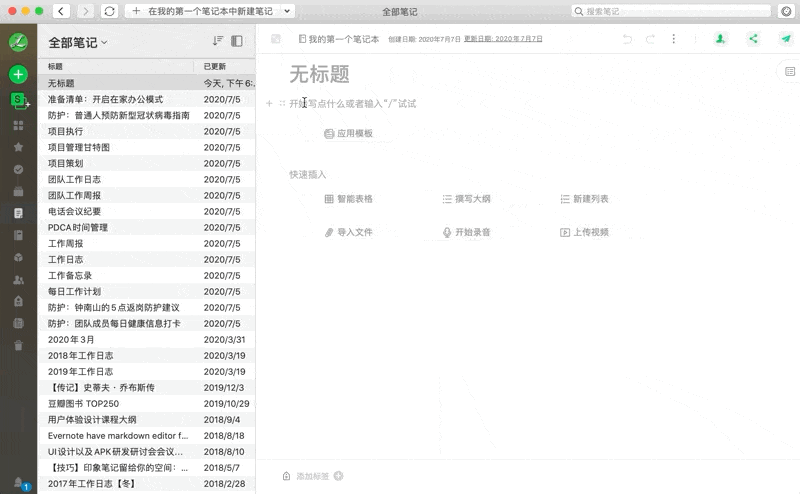Click the note body placeholder text line
This screenshot has height=494, width=800.
(x=353, y=104)
